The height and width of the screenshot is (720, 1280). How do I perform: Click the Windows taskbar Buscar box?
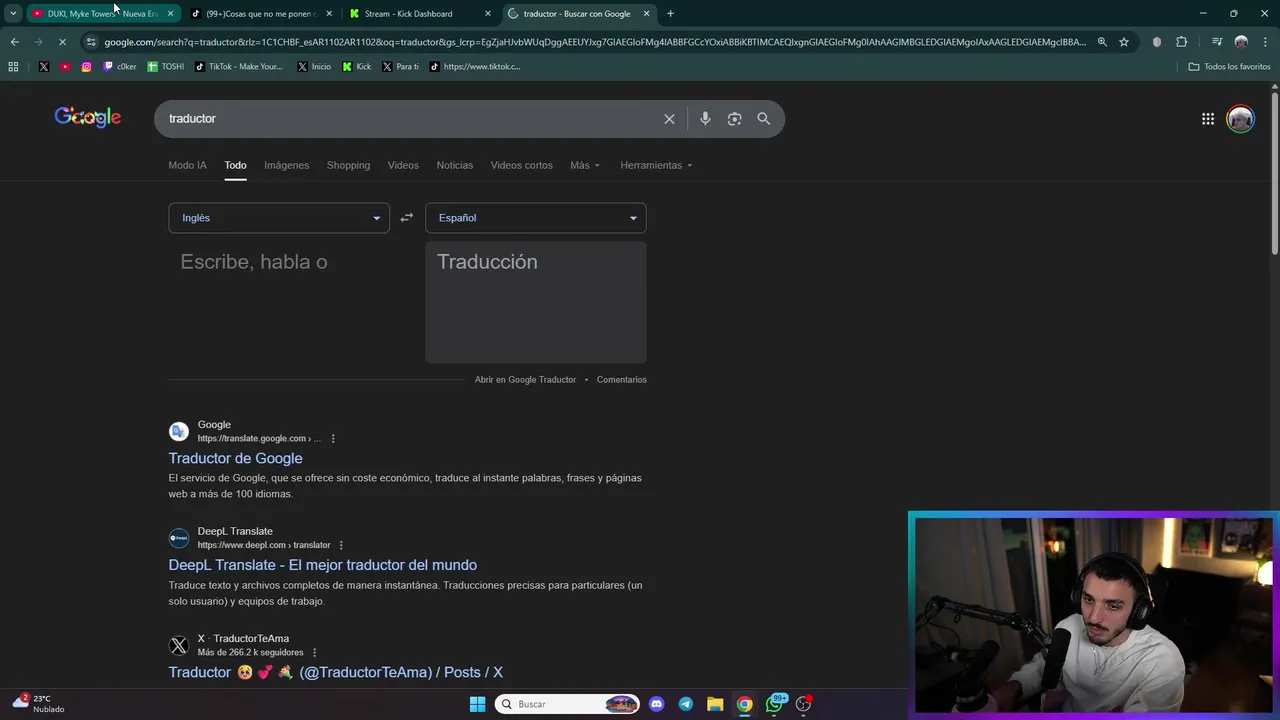click(x=567, y=704)
